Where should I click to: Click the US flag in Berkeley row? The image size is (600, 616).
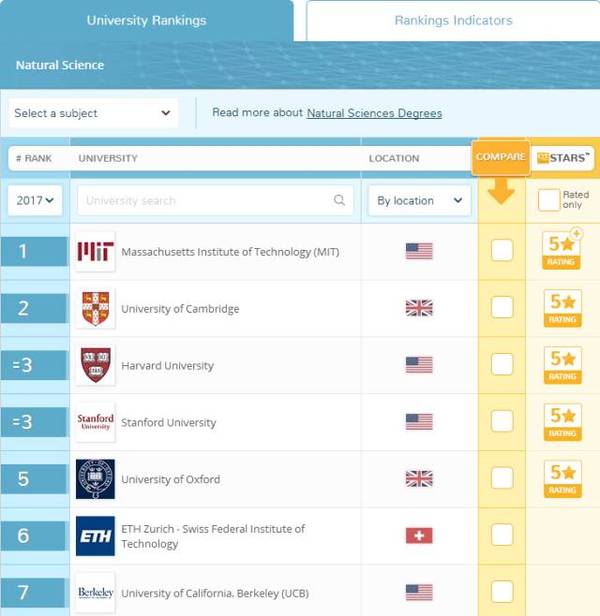click(419, 592)
